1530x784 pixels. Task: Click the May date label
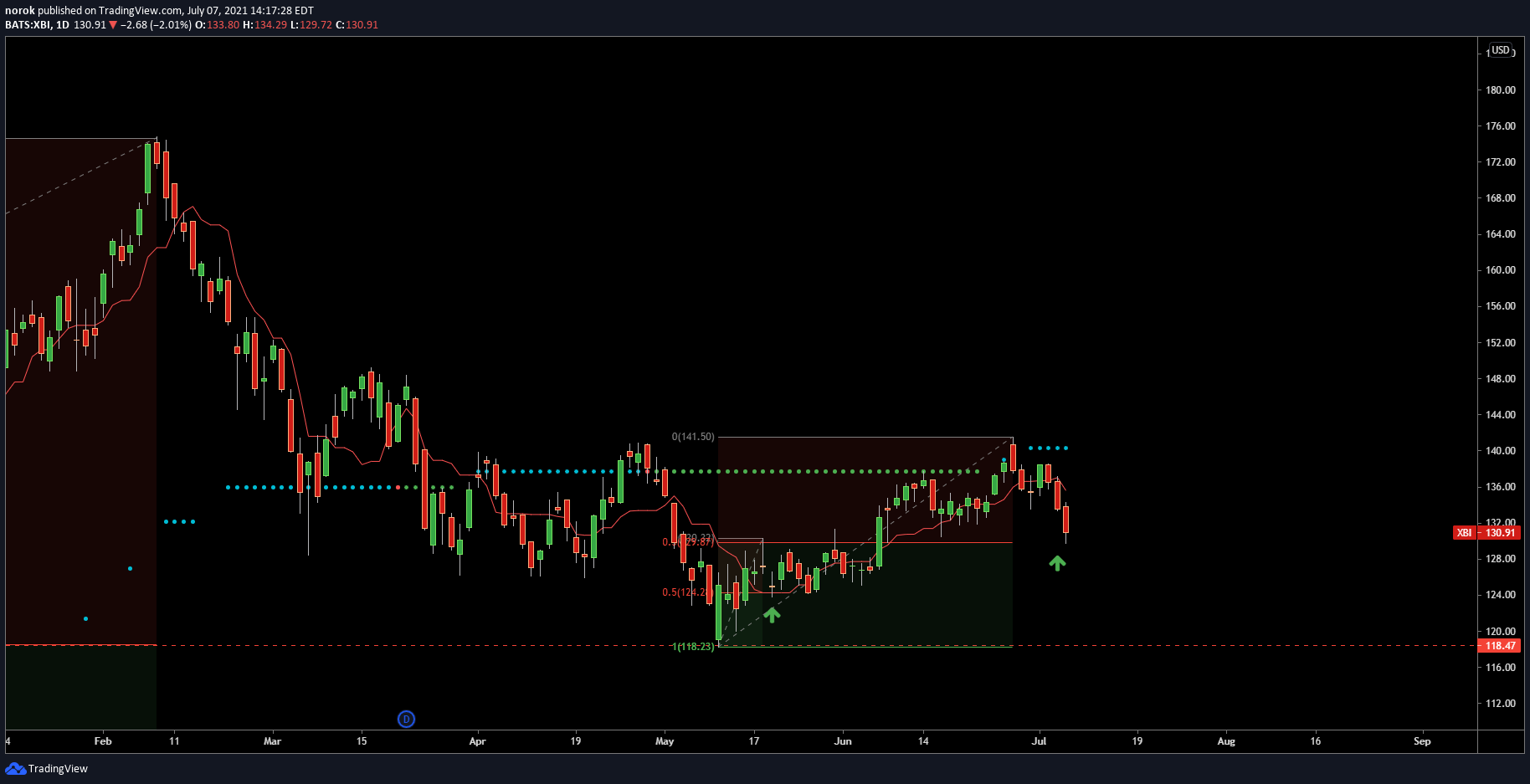click(x=665, y=740)
